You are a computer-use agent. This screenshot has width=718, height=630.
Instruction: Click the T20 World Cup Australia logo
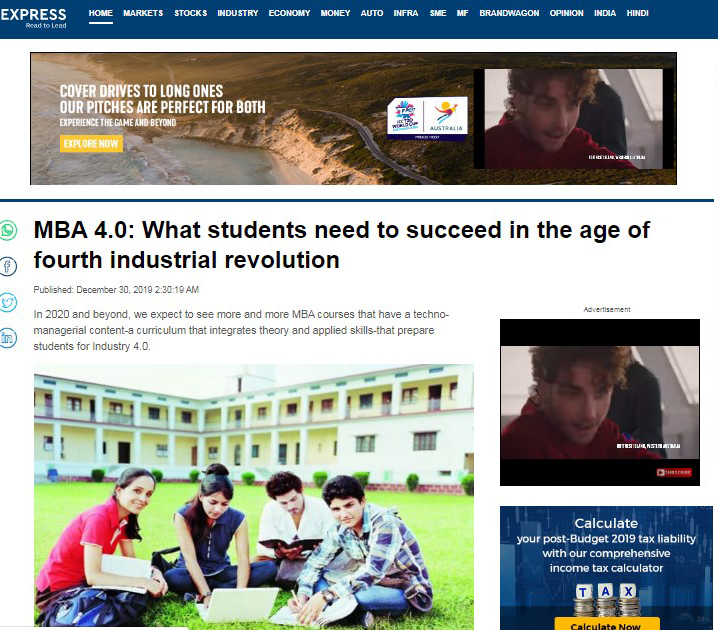coord(427,118)
